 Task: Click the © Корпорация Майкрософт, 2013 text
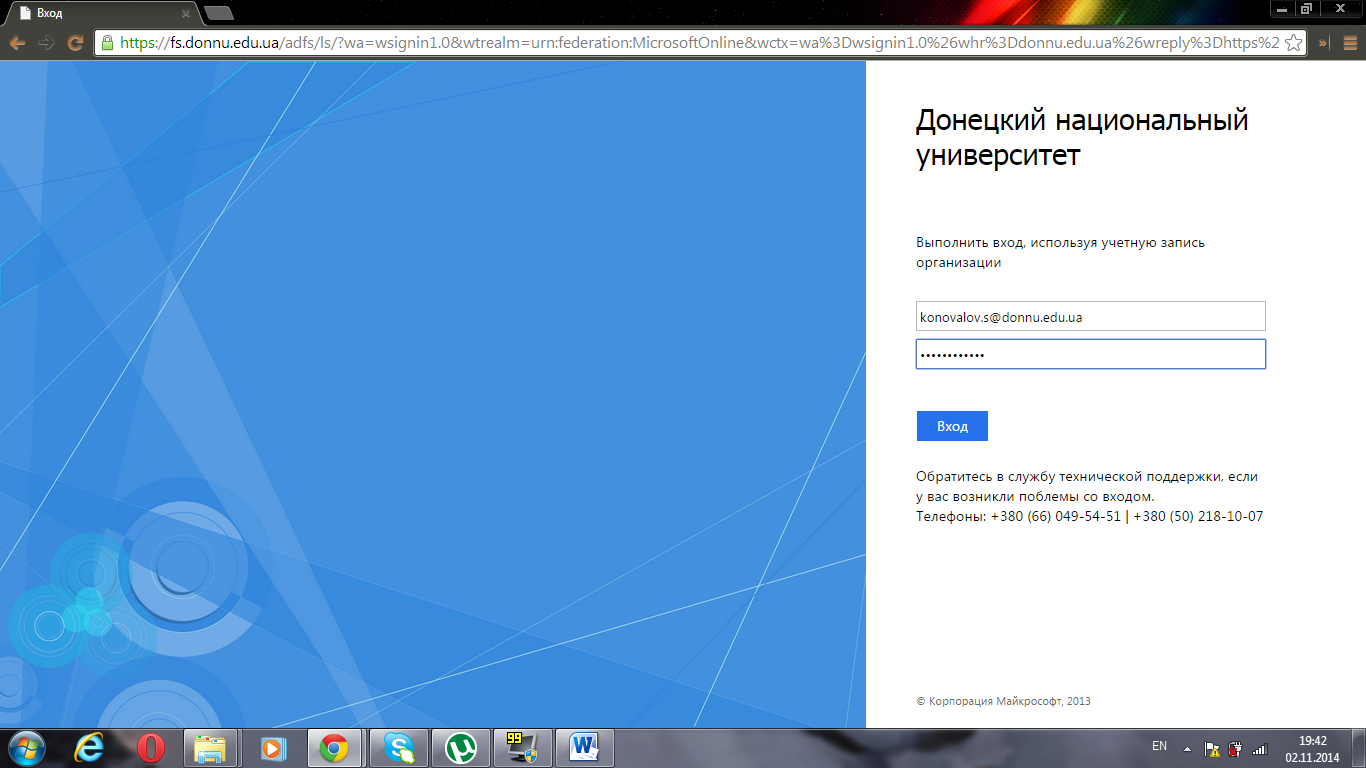click(1003, 701)
